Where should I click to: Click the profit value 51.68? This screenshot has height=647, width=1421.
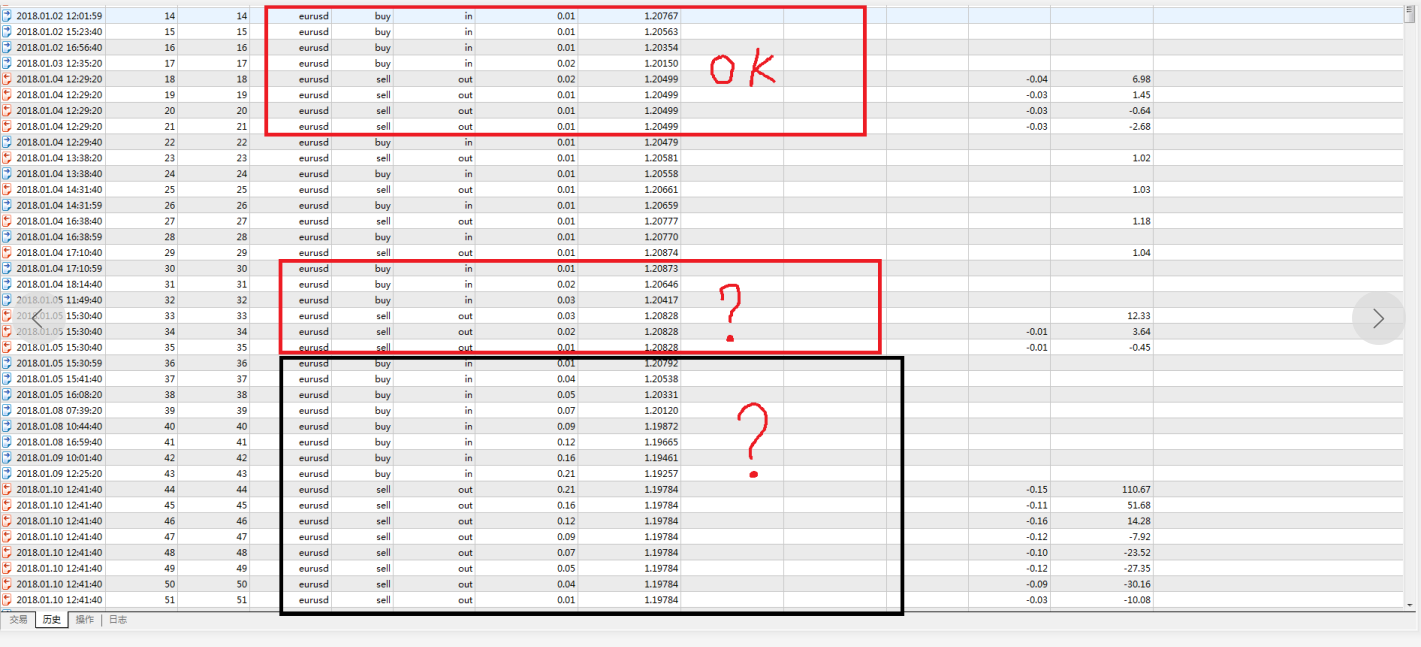coord(1139,505)
